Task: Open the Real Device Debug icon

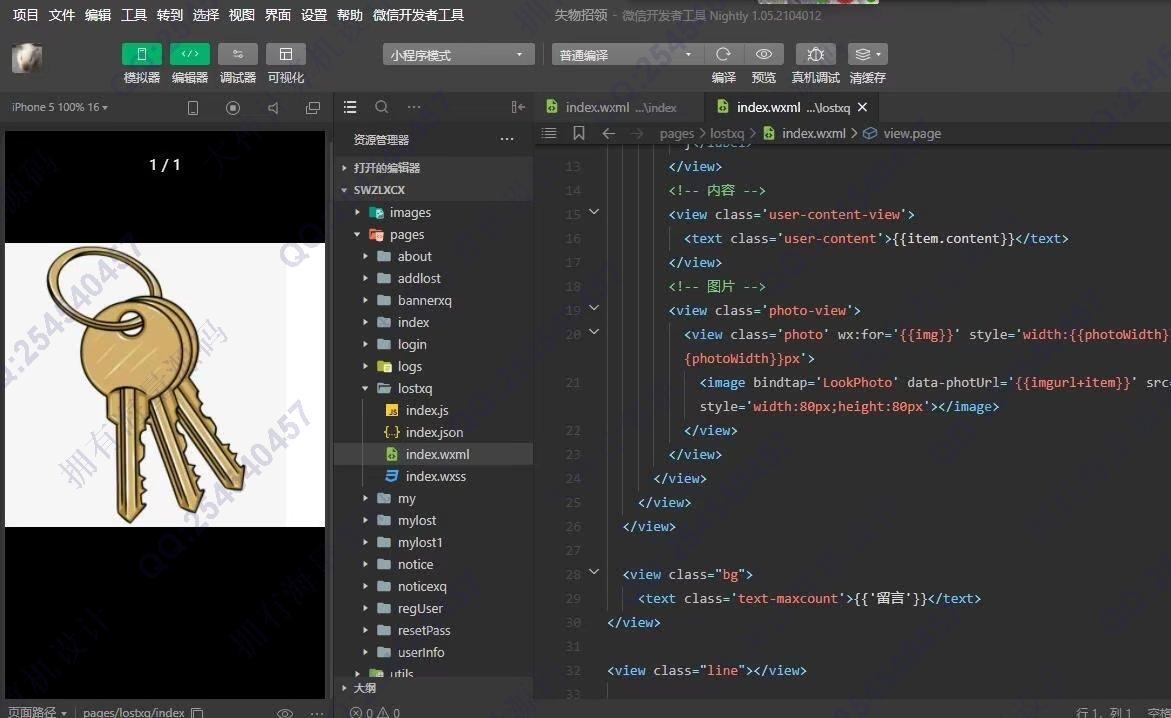Action: [x=815, y=55]
